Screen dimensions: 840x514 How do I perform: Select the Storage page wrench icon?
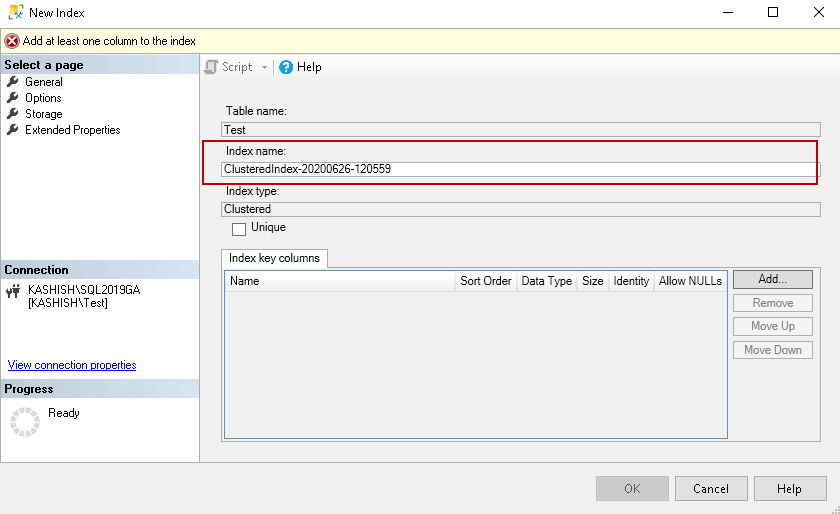[13, 114]
